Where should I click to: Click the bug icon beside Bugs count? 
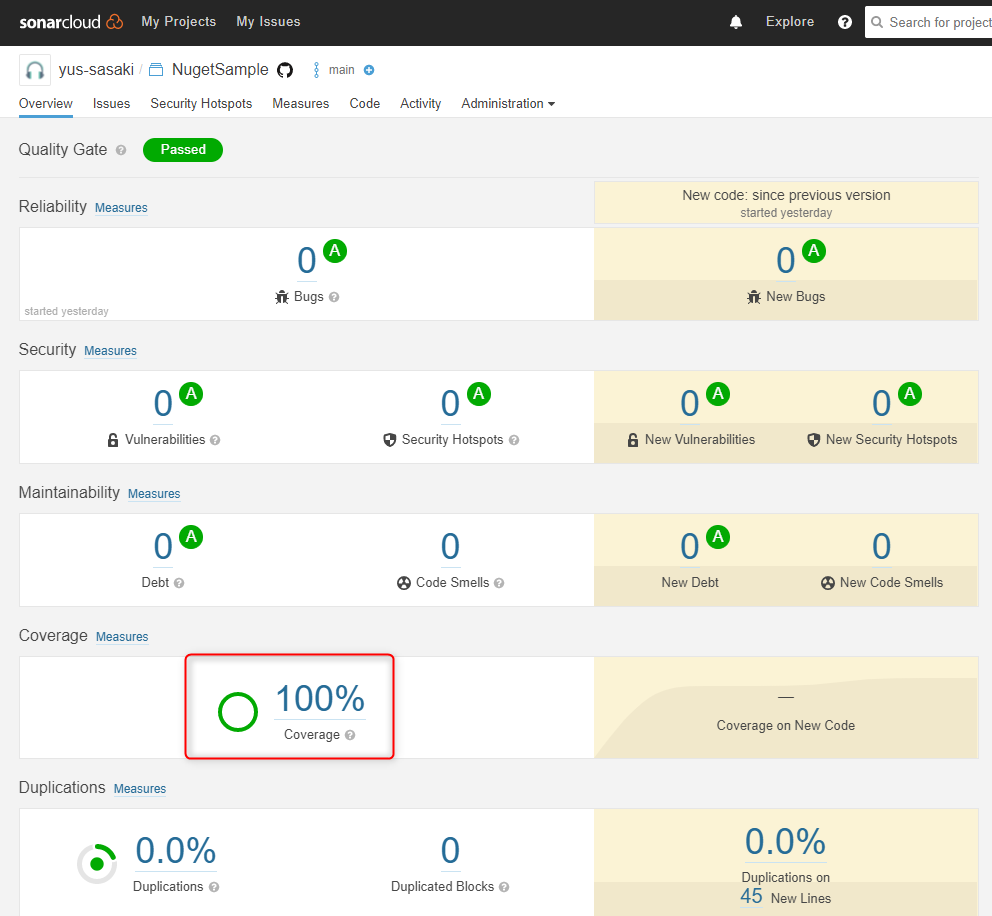click(281, 296)
